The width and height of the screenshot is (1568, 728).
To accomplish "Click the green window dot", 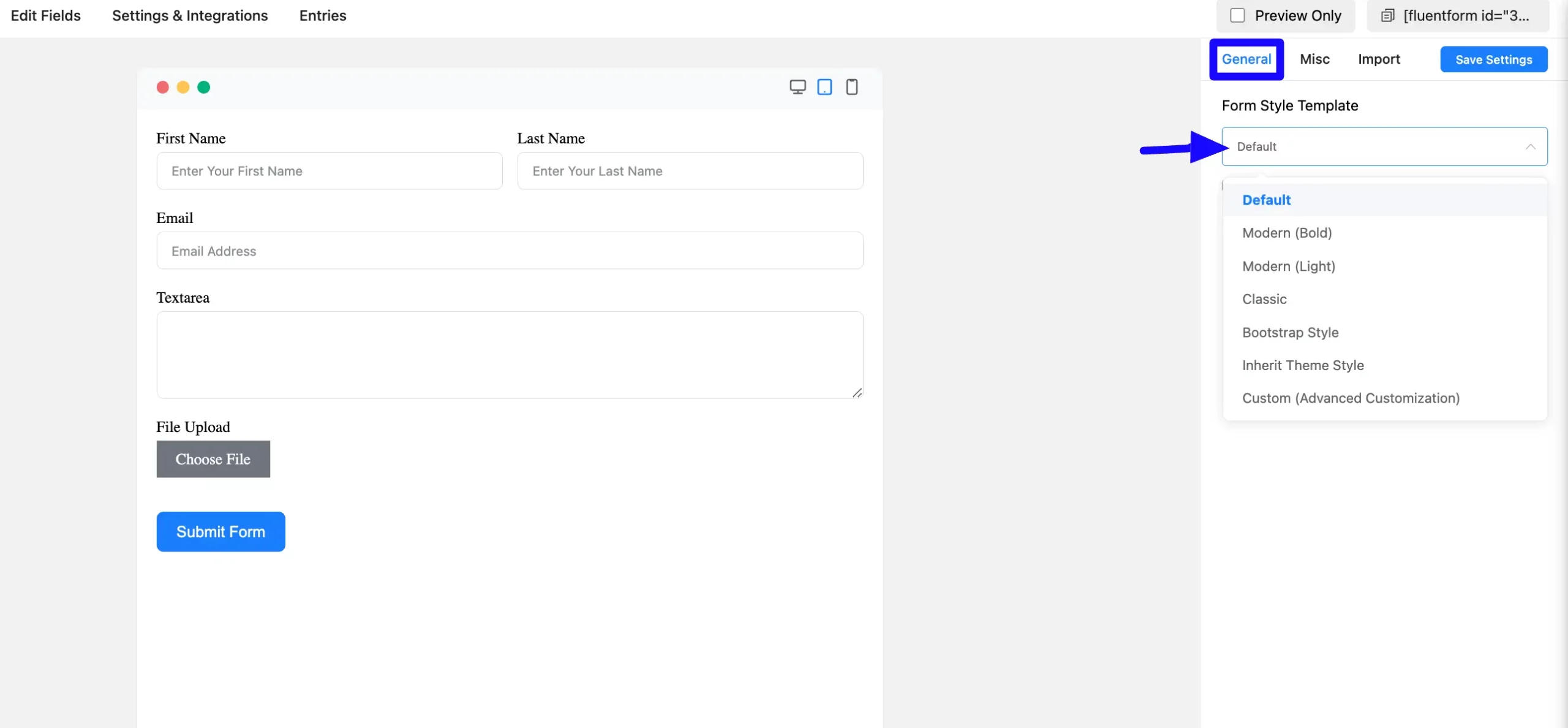I will pyautogui.click(x=203, y=87).
